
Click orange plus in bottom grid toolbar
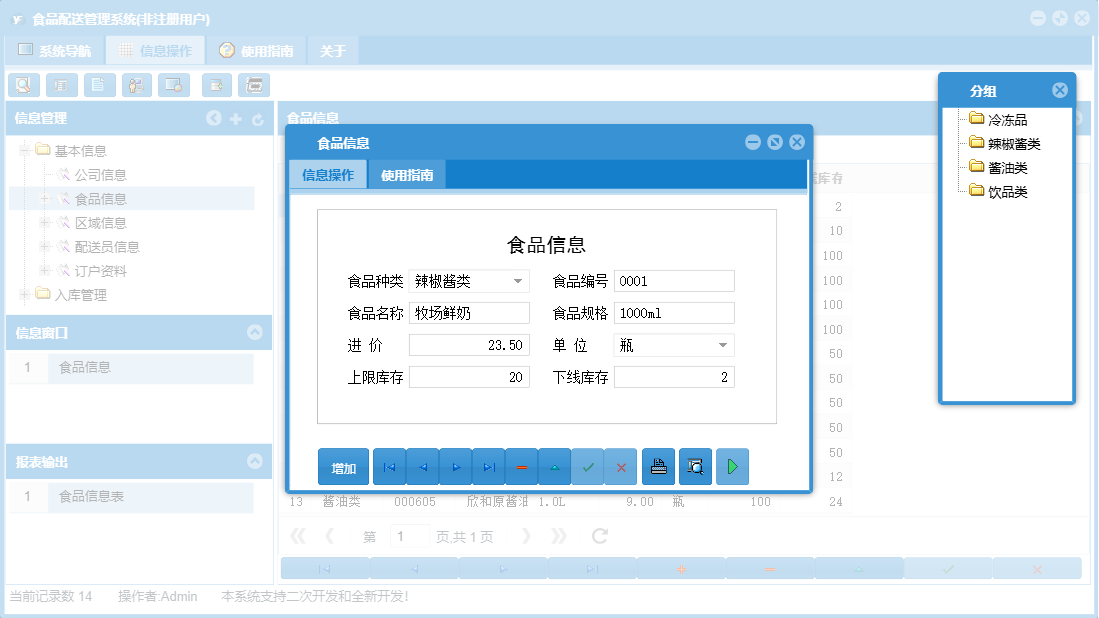click(x=681, y=569)
